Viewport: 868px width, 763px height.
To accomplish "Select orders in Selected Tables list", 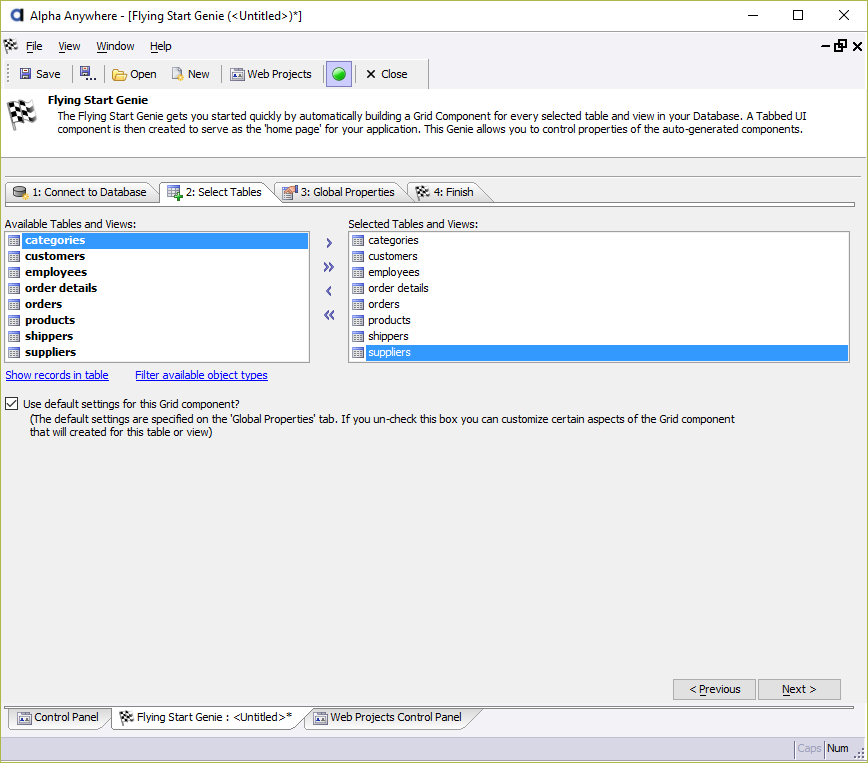I will (599, 305).
